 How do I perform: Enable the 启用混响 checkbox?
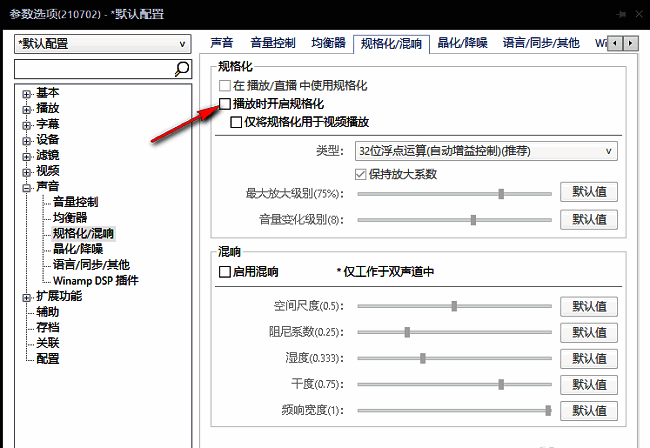coord(225,272)
